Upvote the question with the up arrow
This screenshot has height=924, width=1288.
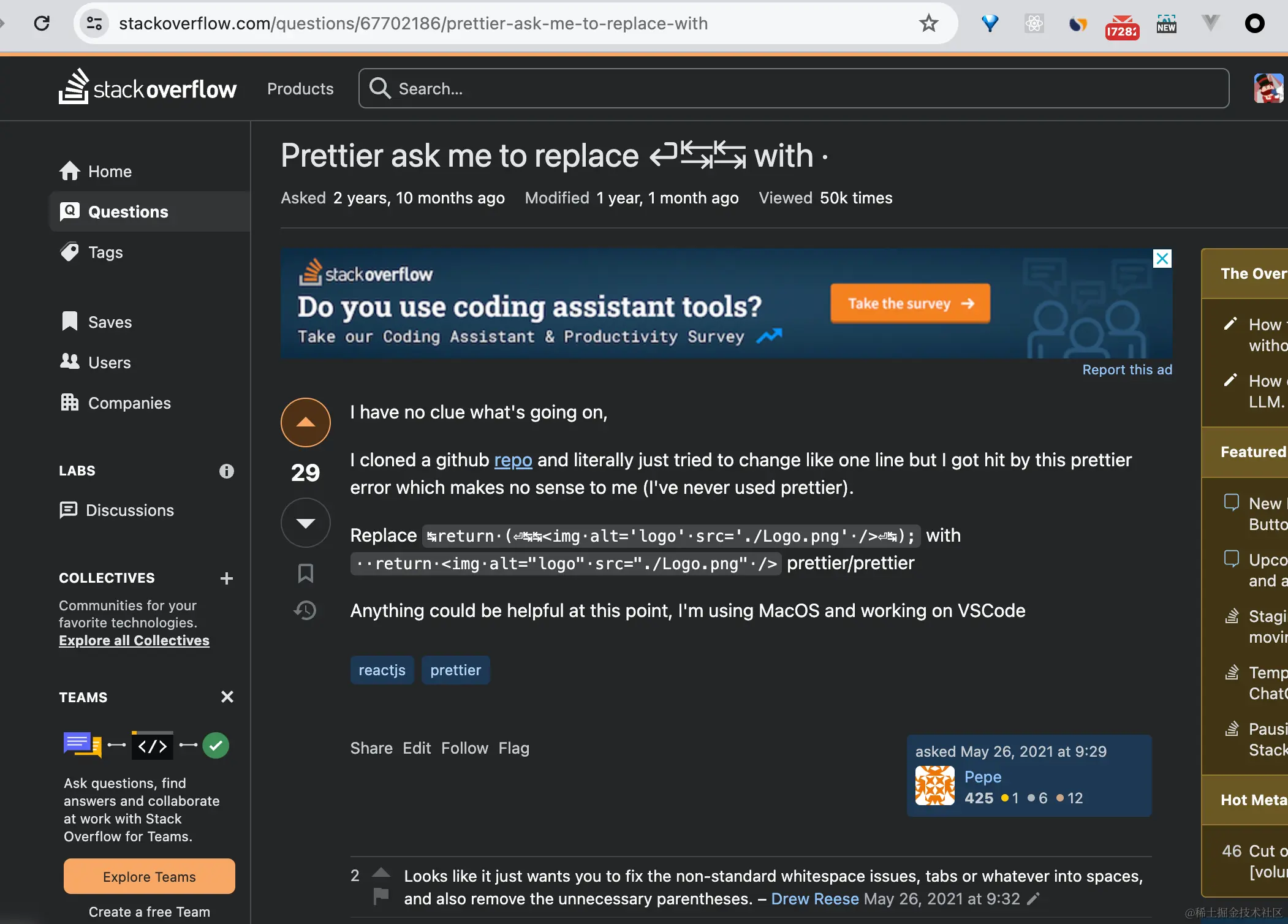coord(305,422)
